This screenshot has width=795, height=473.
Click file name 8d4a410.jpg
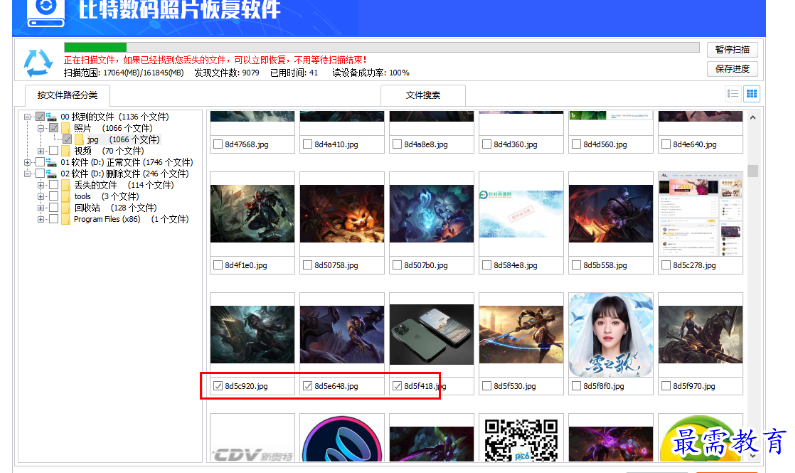336,144
